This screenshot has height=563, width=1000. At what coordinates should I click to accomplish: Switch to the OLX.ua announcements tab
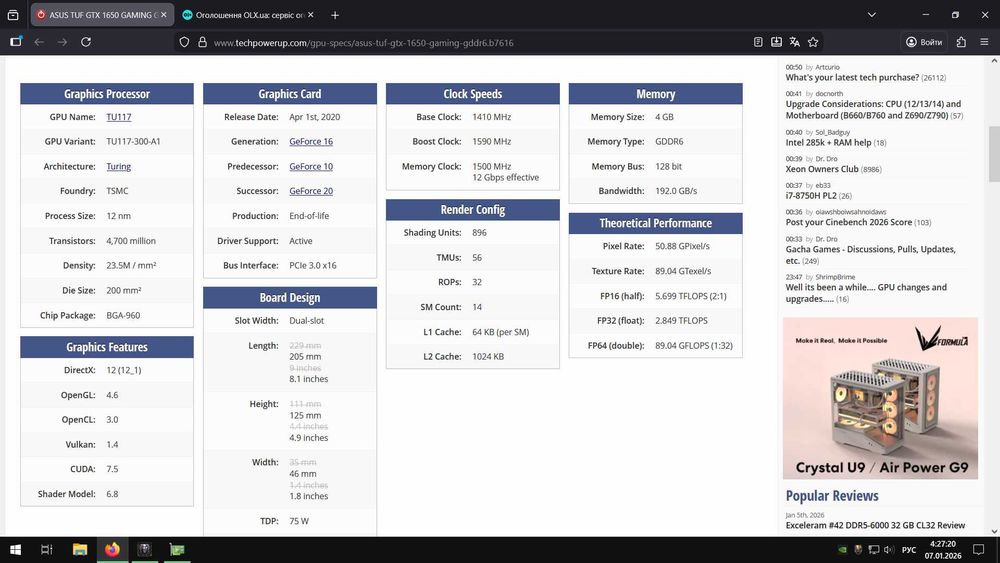coord(249,15)
